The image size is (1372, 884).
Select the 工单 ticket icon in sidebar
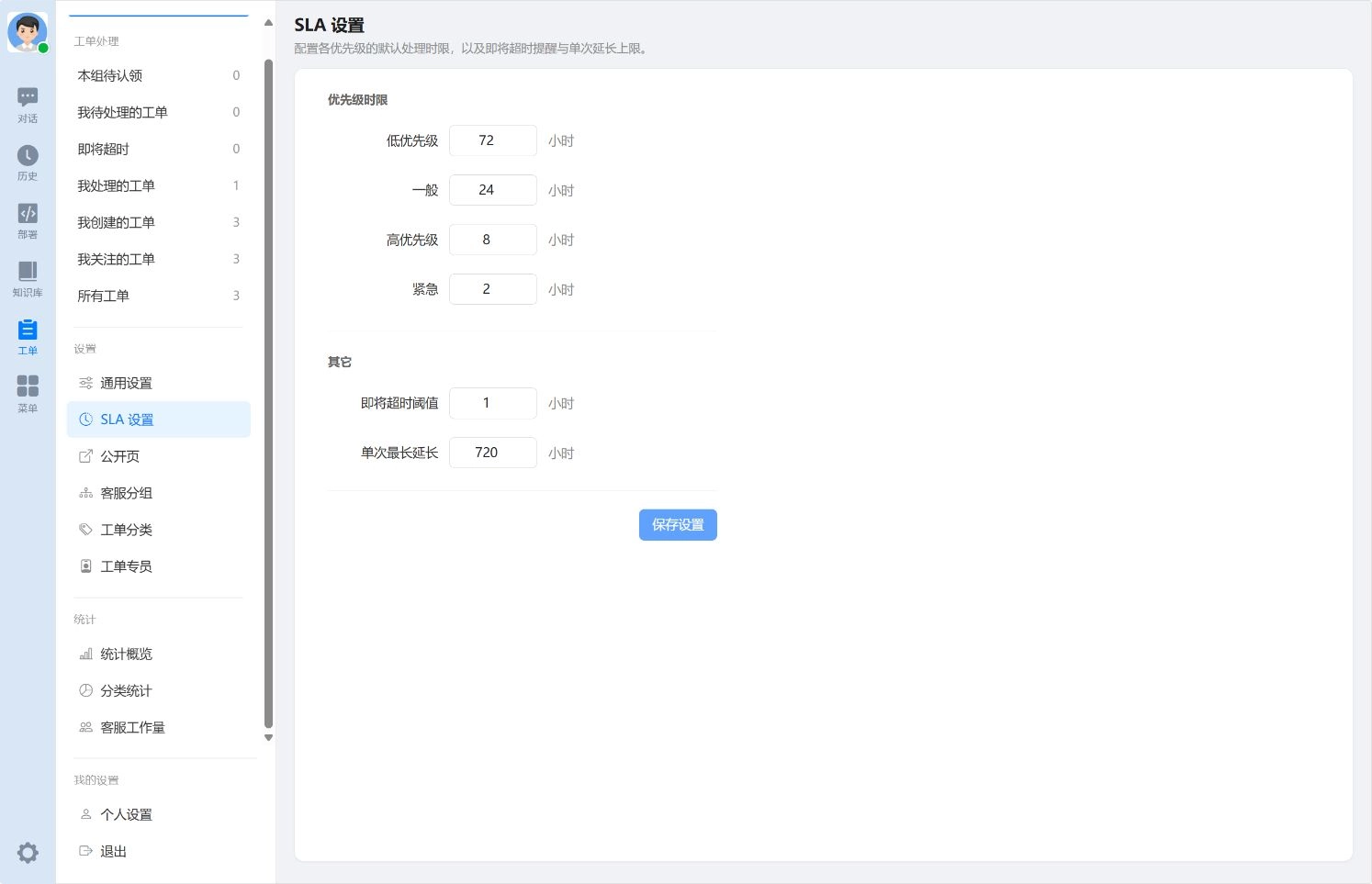point(28,337)
